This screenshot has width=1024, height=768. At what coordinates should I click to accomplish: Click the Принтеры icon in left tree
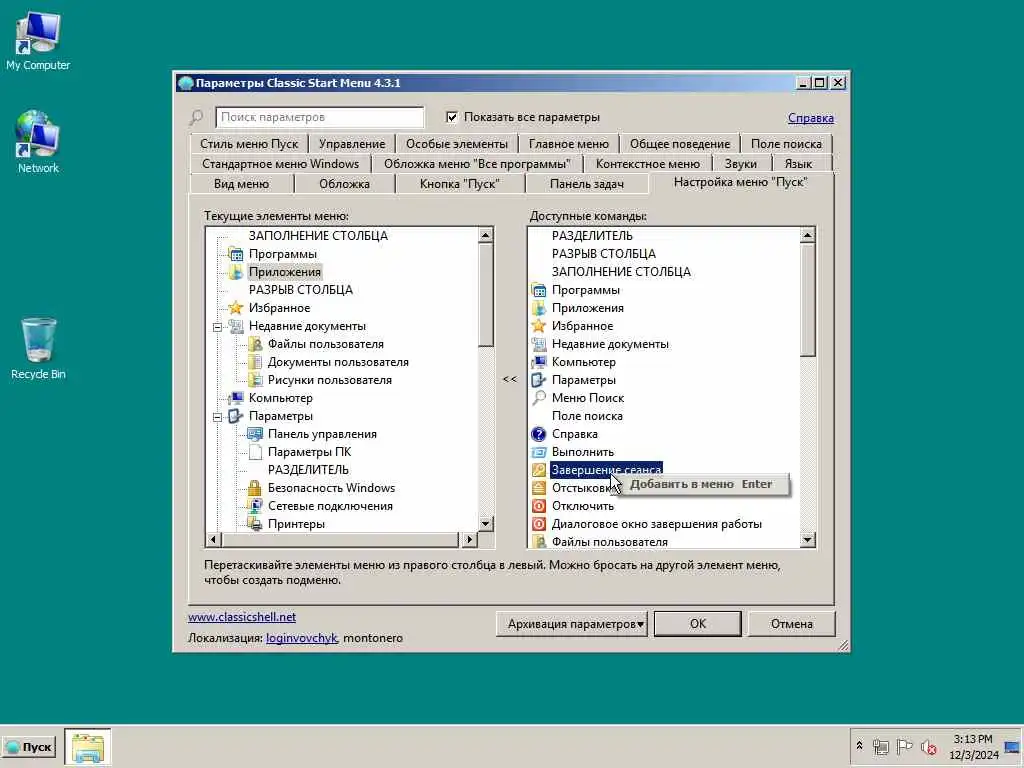[x=255, y=524]
